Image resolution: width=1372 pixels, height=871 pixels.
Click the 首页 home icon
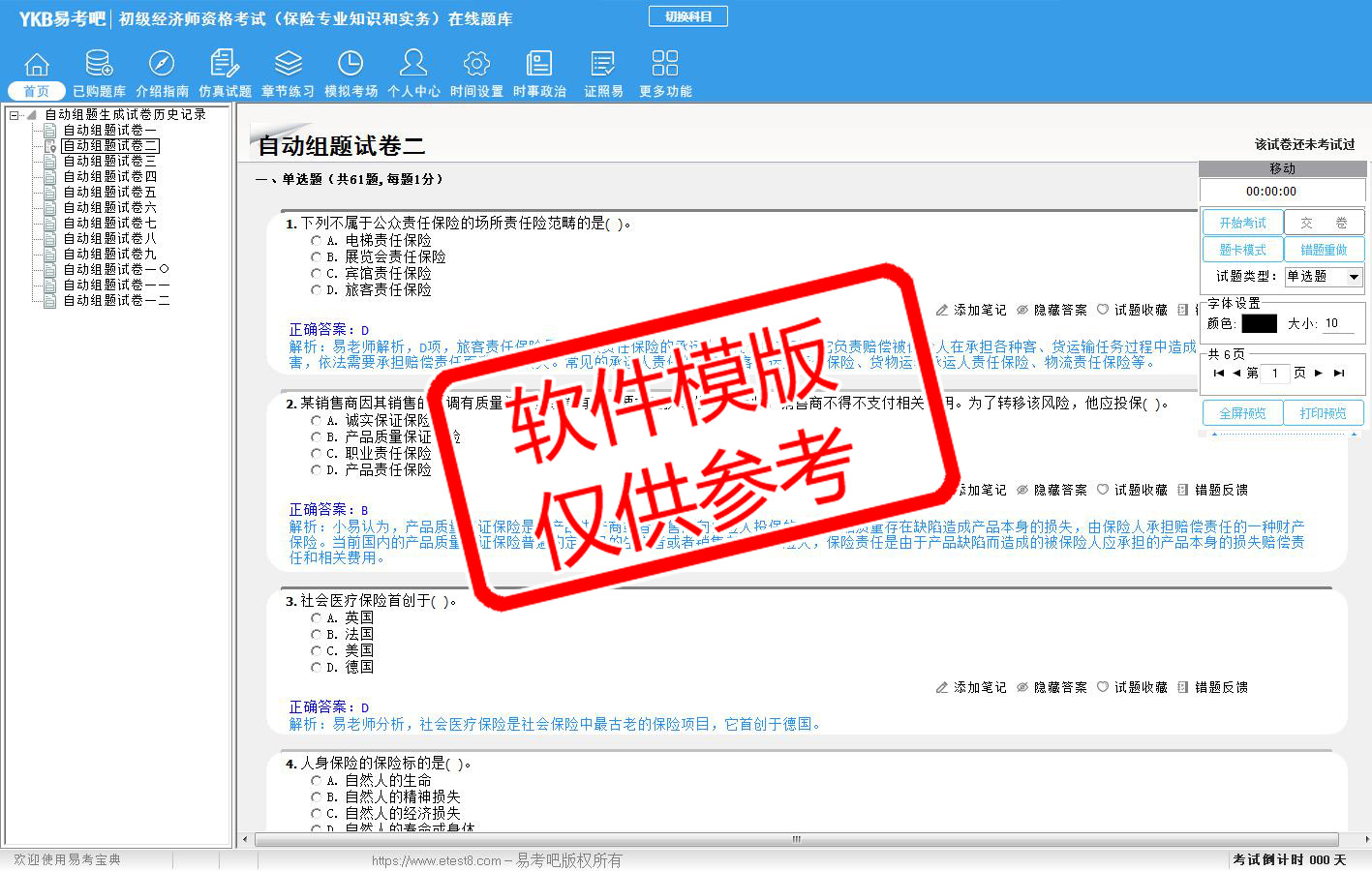[37, 65]
